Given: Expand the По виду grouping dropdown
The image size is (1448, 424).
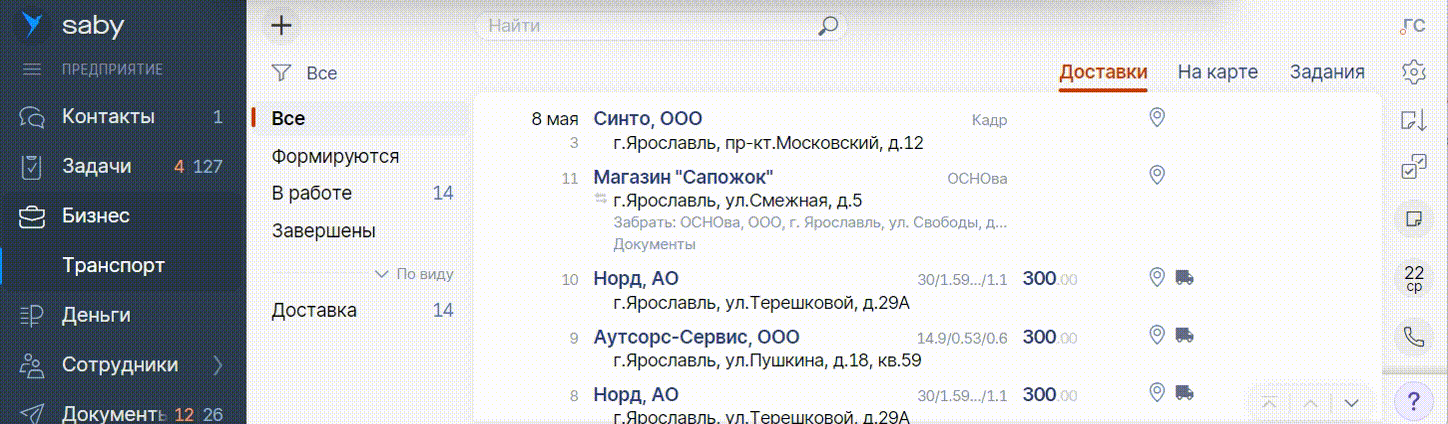Looking at the screenshot, I should click(414, 274).
